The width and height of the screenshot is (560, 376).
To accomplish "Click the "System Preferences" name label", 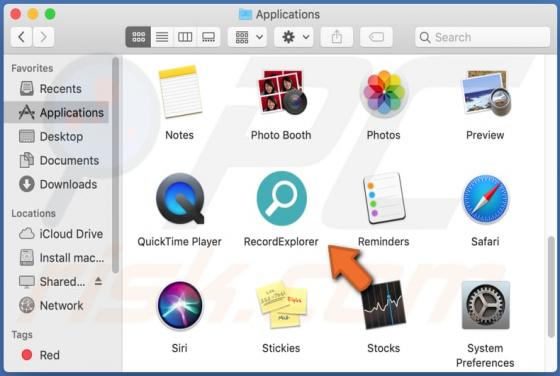I will 485,355.
